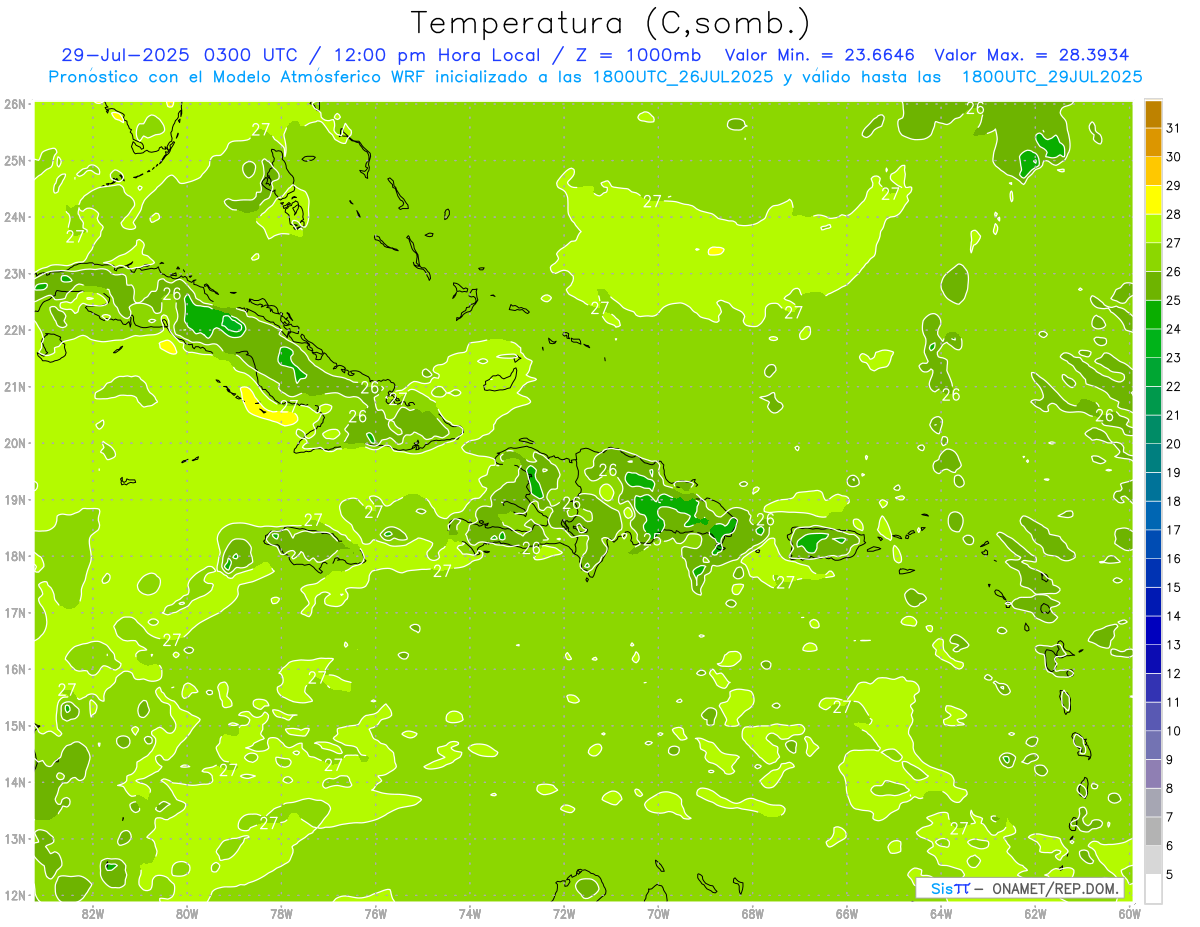Viewport: 1200px width, 927px height.
Task: Click the title 'Temperatura (C,somb.)'
Action: [x=610, y=22]
